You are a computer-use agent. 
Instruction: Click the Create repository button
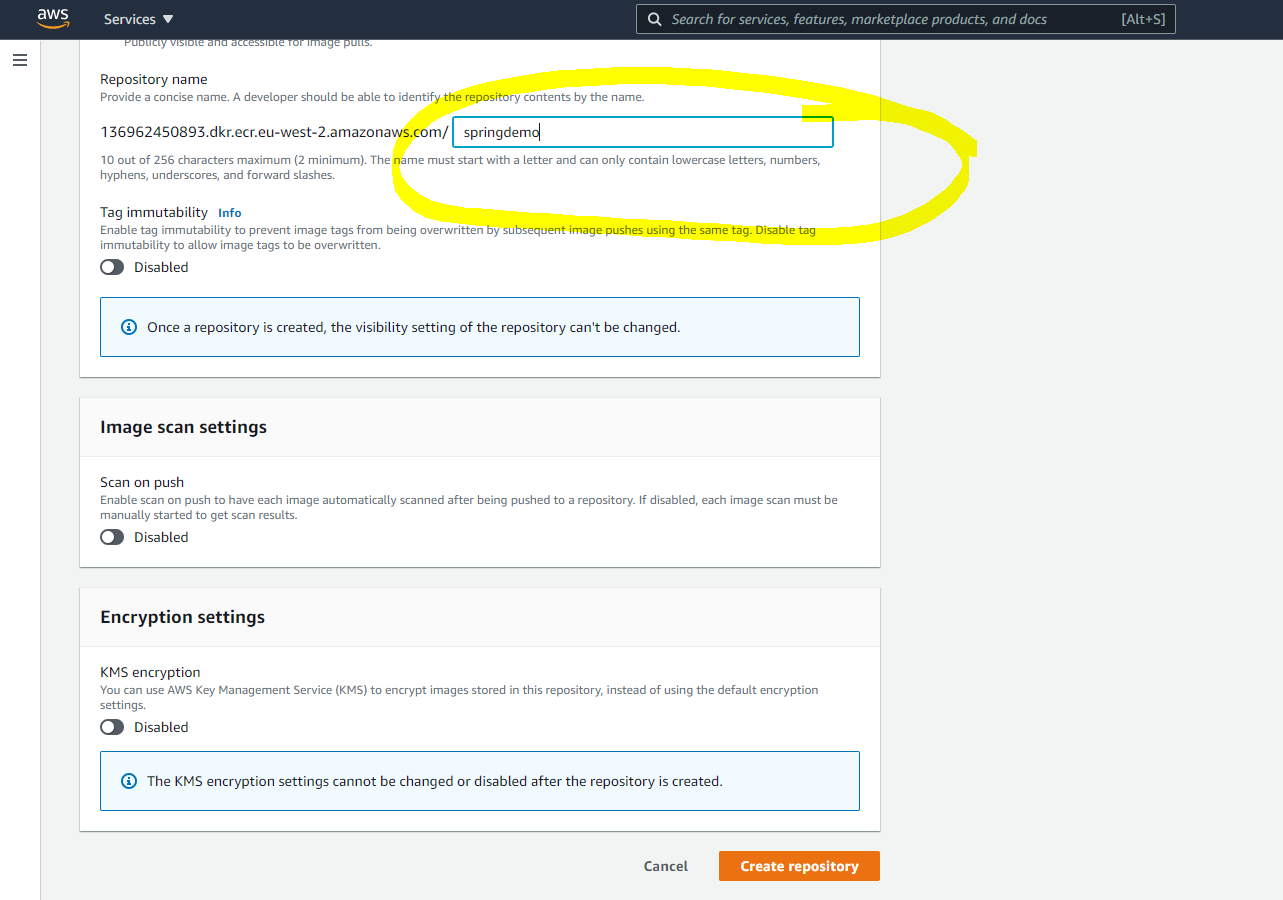[x=799, y=866]
